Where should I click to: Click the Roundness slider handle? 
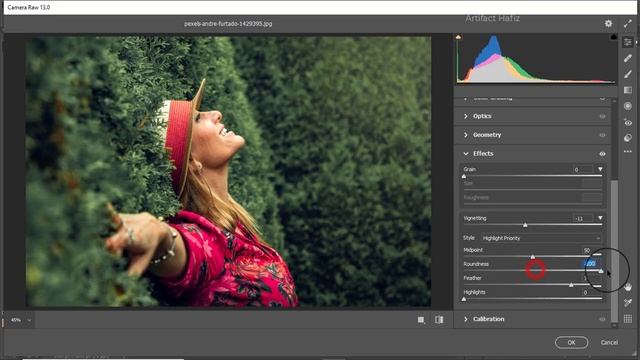pos(601,271)
